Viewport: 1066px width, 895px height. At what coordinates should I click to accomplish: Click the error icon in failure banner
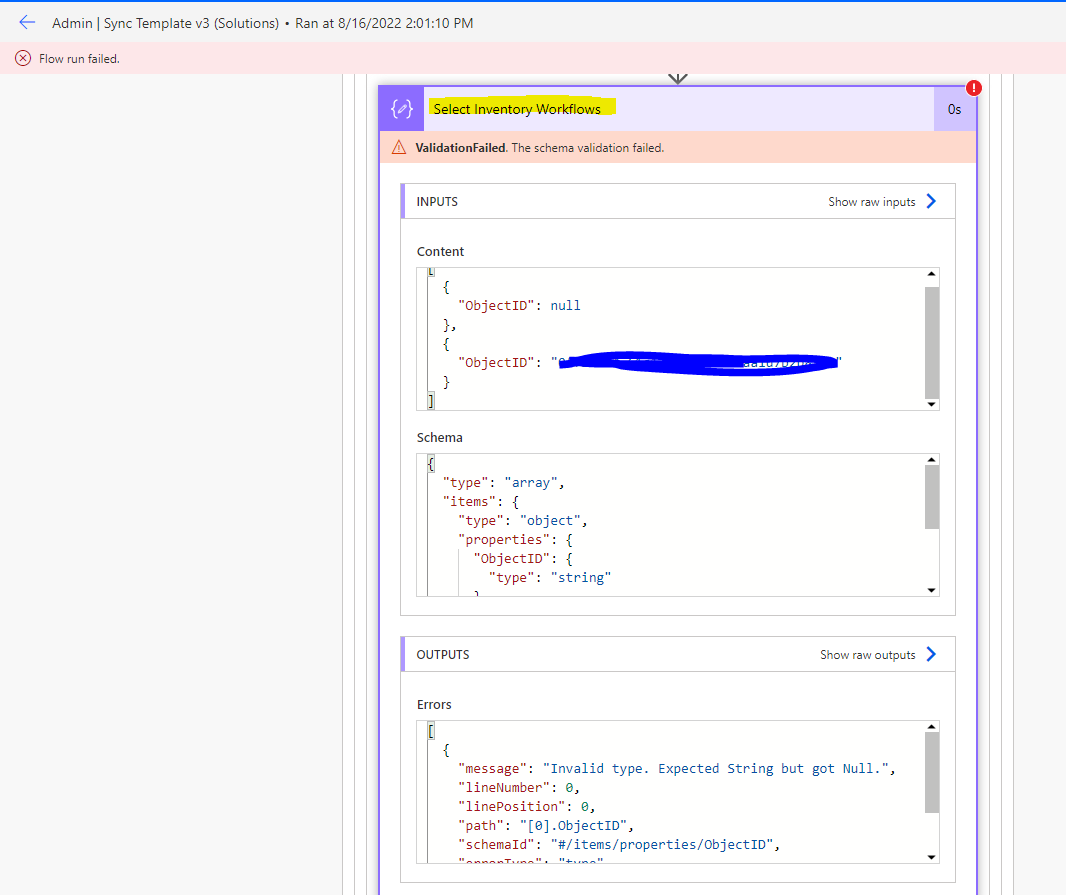pyautogui.click(x=22, y=58)
